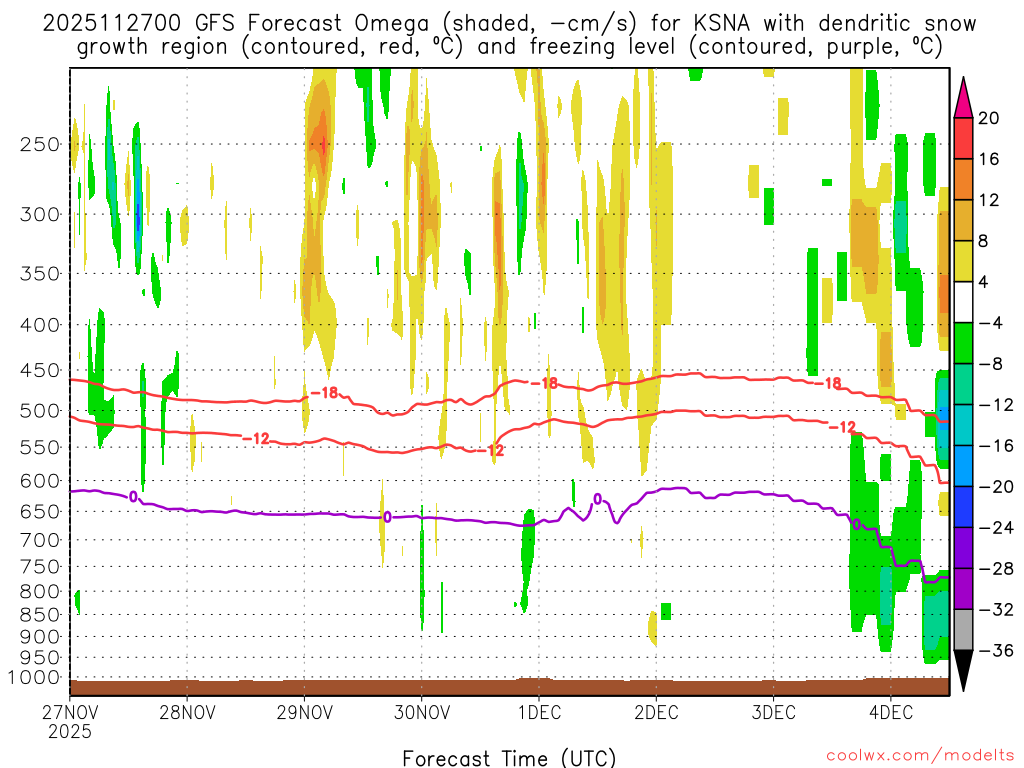
Task: Click the red -18 contour label between 3DEC and 4DEC
Action: 828,383
